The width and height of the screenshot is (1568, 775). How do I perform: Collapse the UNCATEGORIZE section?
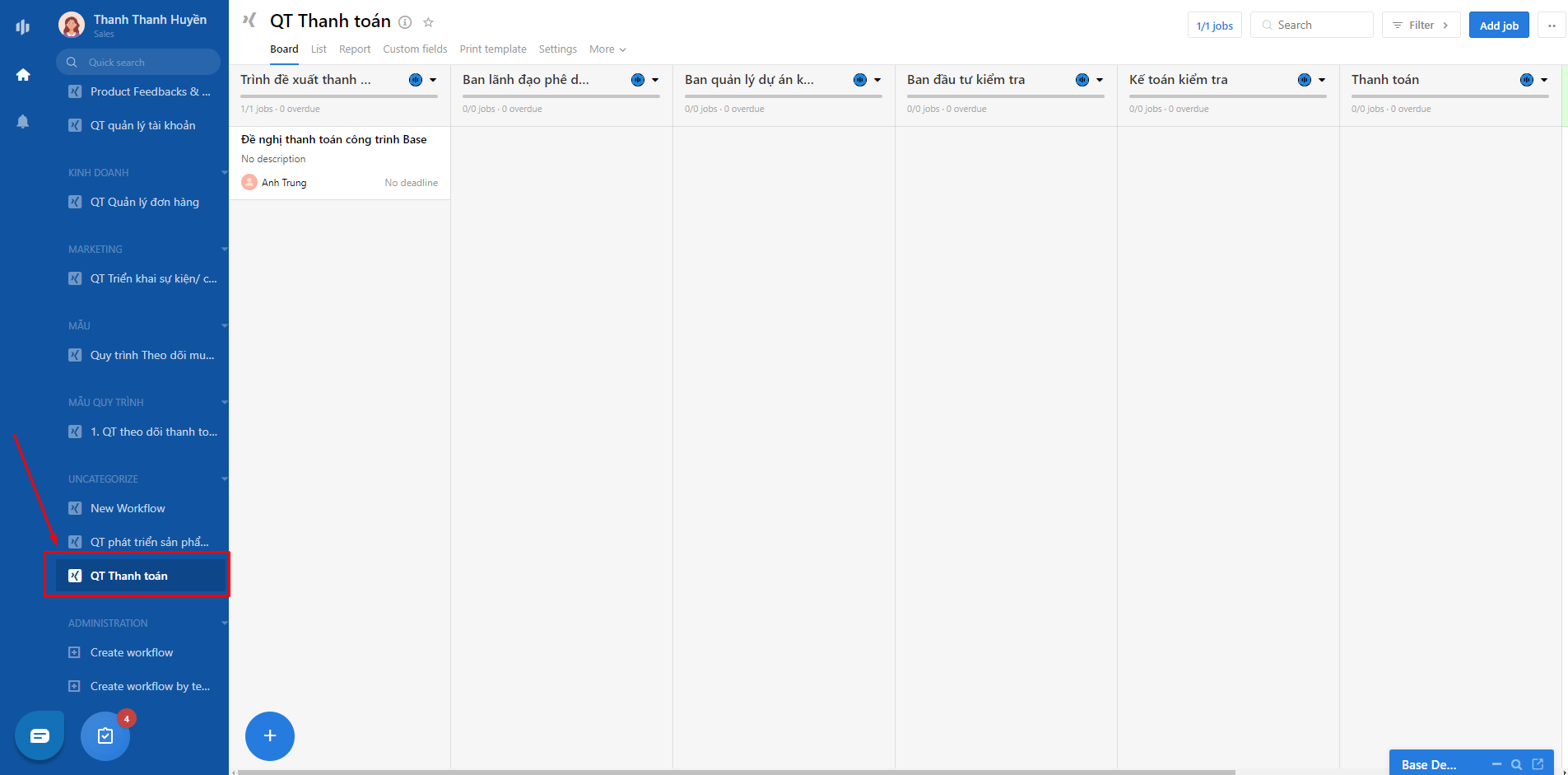click(x=224, y=479)
